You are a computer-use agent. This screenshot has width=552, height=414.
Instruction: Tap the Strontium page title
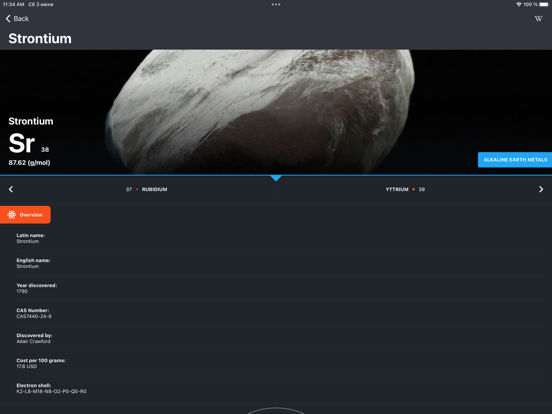click(x=40, y=38)
